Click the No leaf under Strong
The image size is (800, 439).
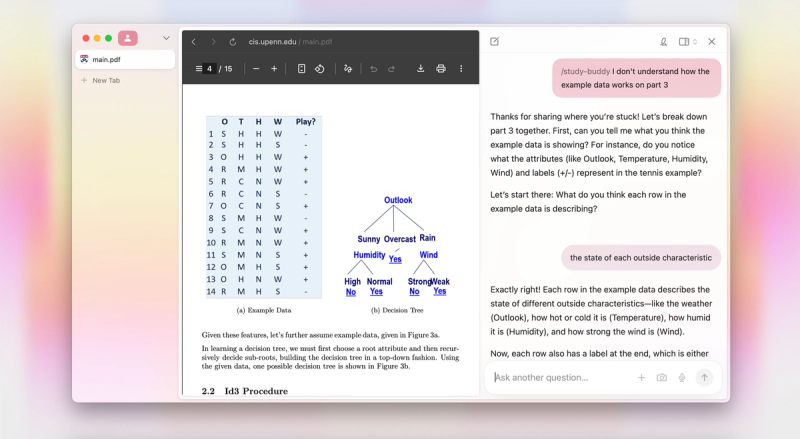414,291
